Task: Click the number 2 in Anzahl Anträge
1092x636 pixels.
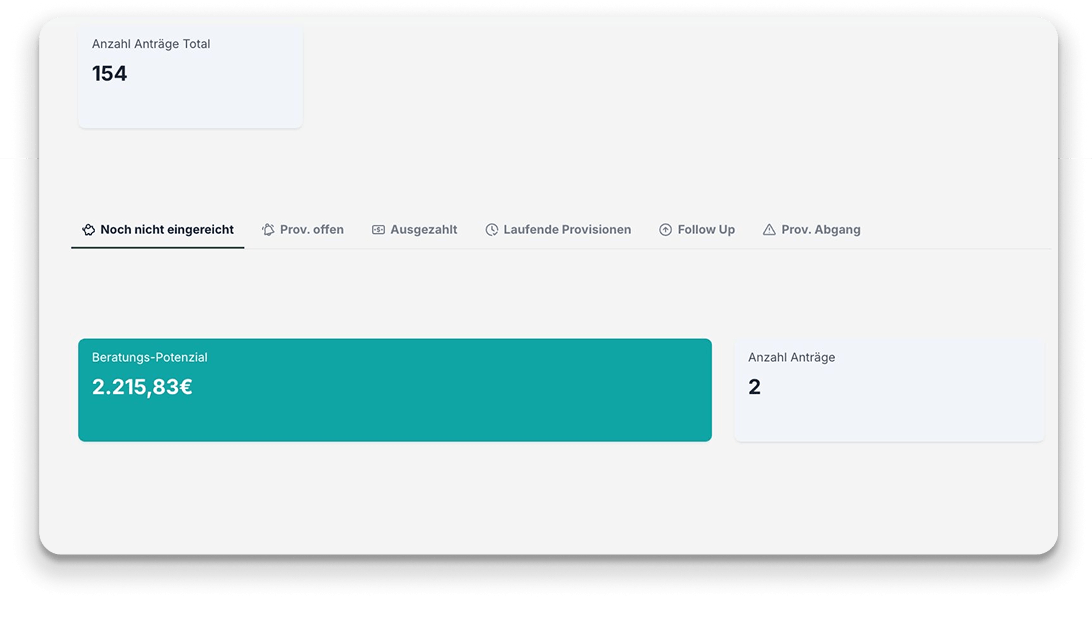Action: (754, 387)
